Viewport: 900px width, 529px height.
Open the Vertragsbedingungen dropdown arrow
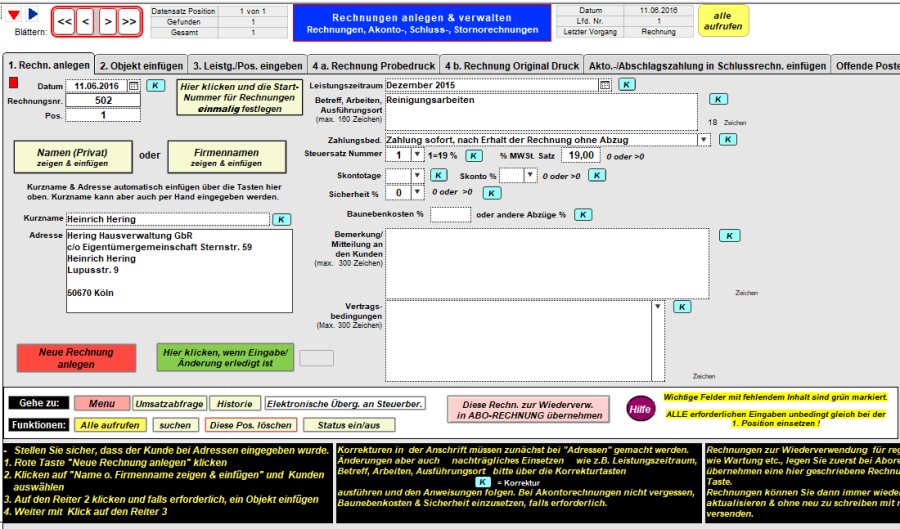pyautogui.click(x=657, y=307)
